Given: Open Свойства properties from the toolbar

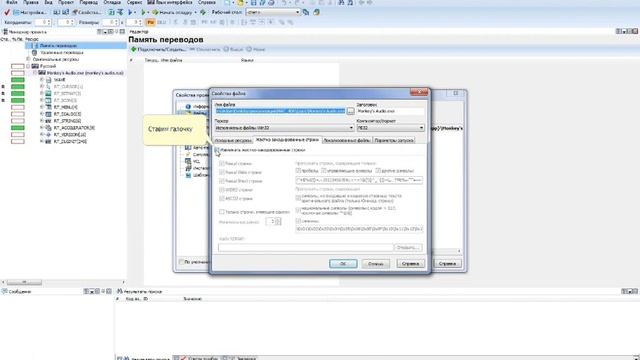Looking at the screenshot, I should click(87, 13).
